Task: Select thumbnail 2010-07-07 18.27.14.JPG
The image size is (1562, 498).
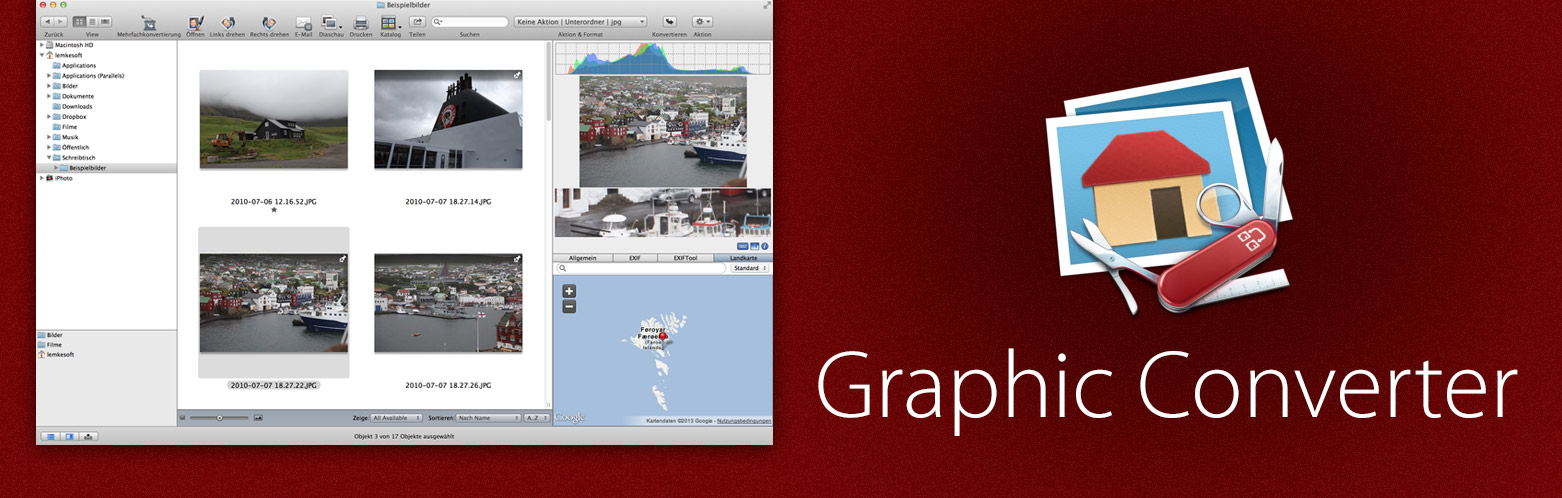Action: 448,119
